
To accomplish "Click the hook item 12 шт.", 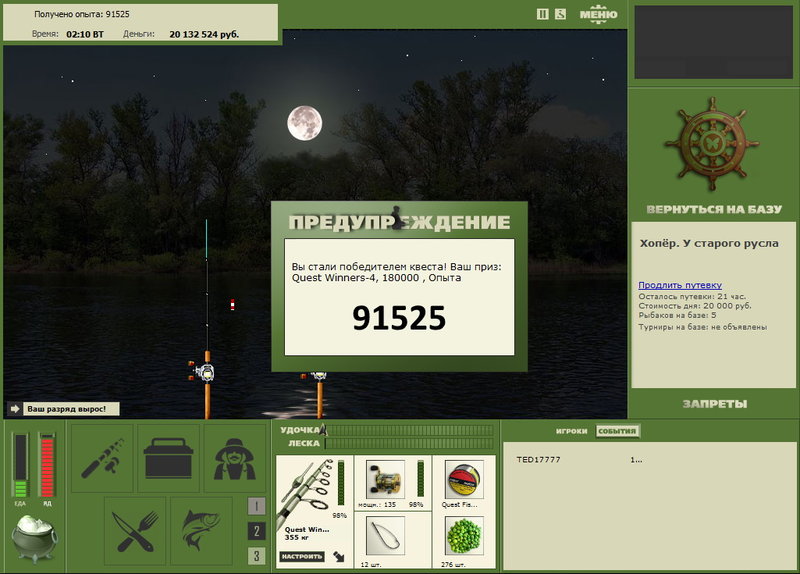I will pos(385,536).
